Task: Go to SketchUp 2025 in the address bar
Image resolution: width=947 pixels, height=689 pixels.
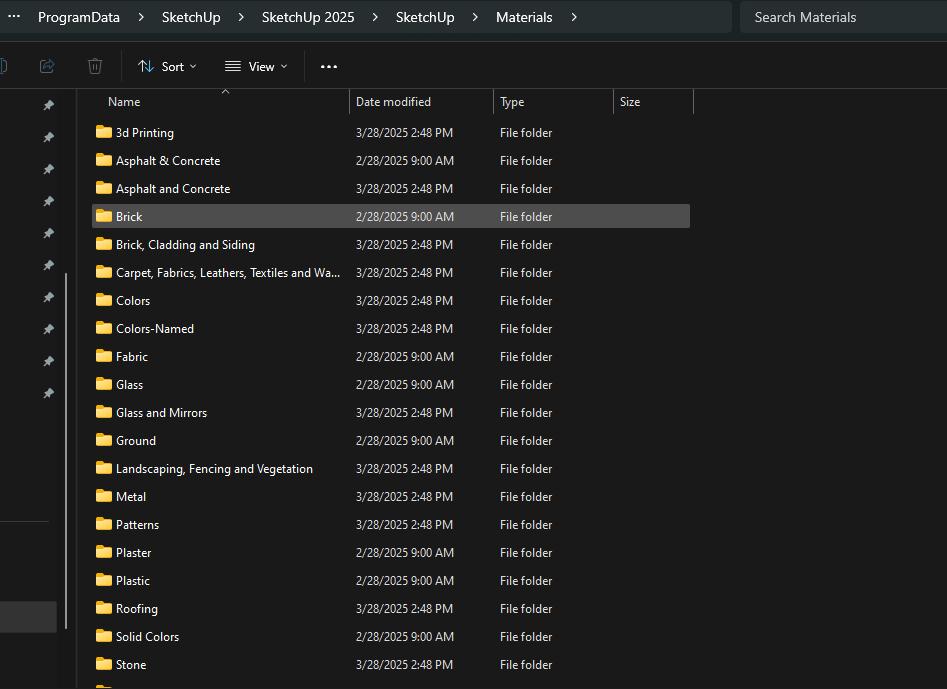Action: 308,18
